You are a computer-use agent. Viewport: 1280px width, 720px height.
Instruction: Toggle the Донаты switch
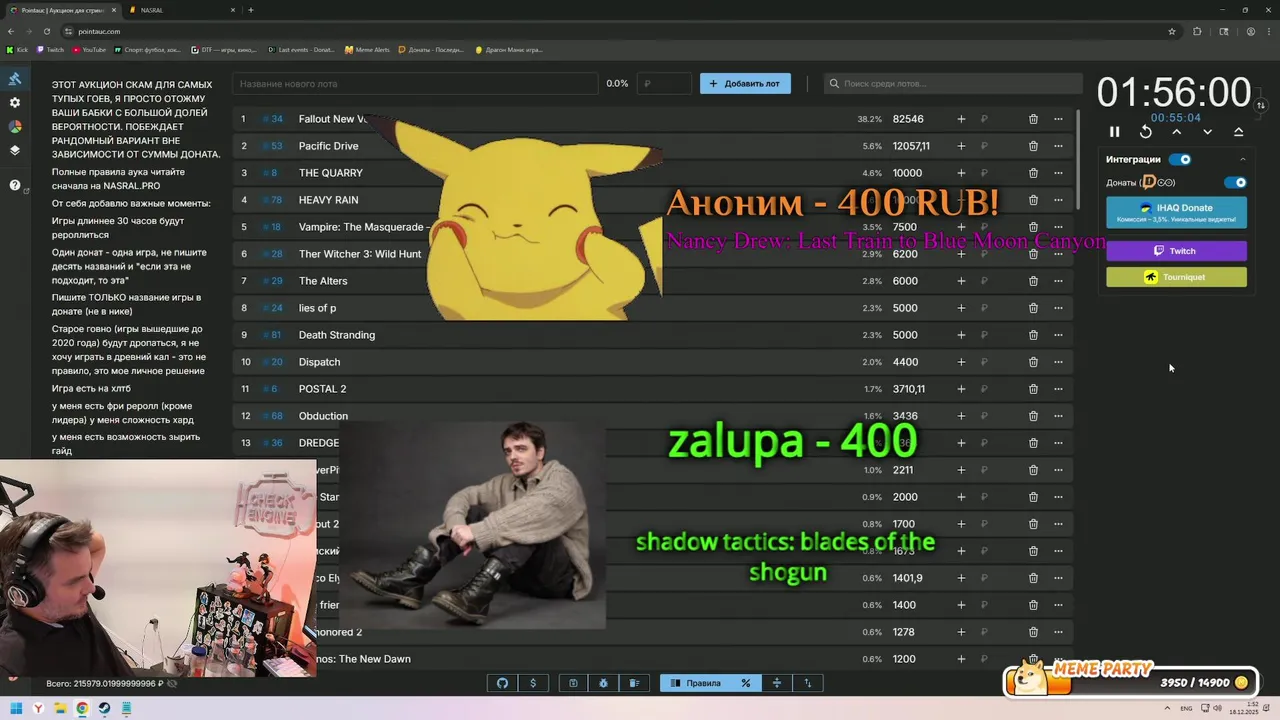click(x=1236, y=182)
